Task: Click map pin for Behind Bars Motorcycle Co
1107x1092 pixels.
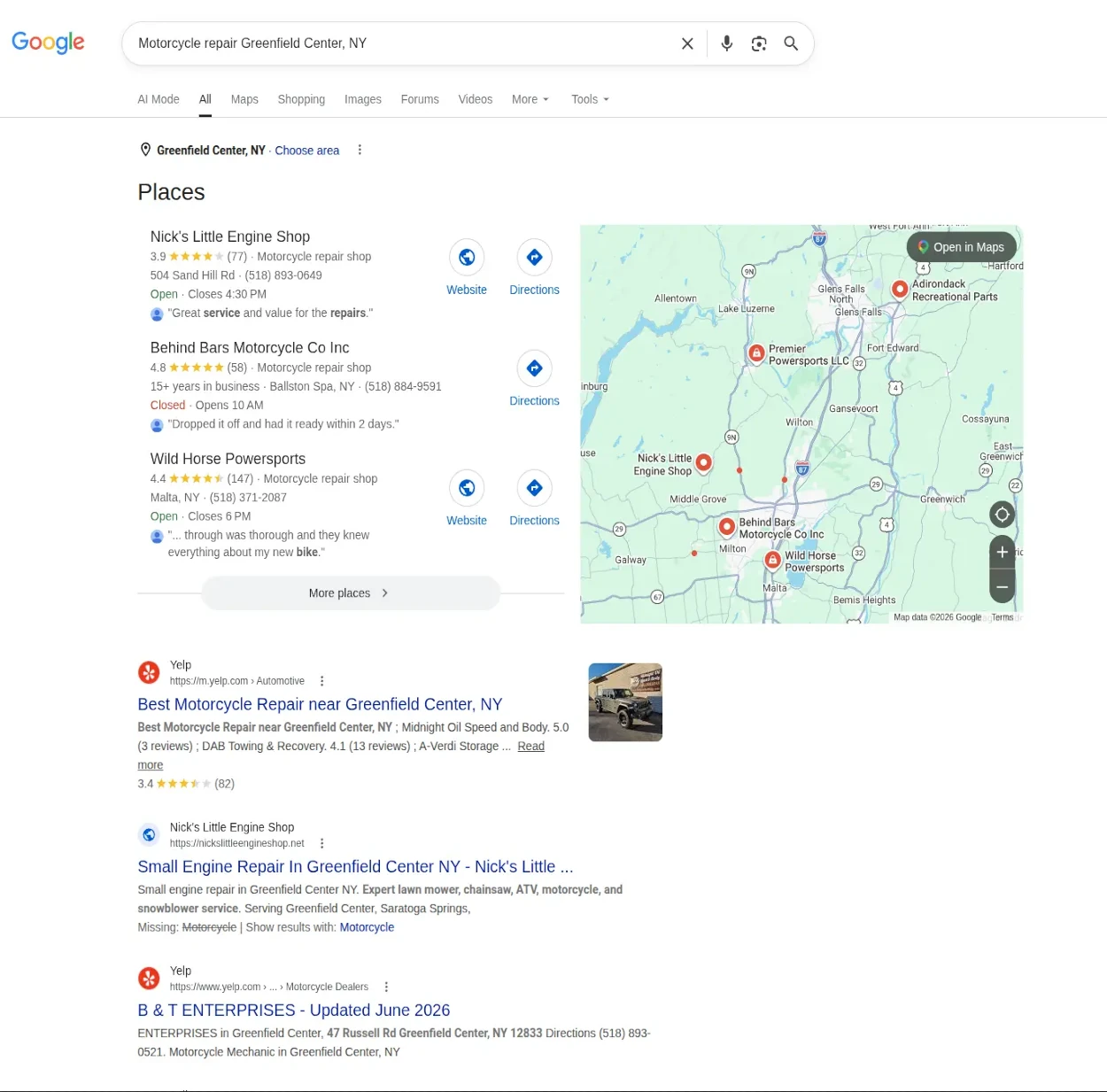Action: pyautogui.click(x=726, y=526)
